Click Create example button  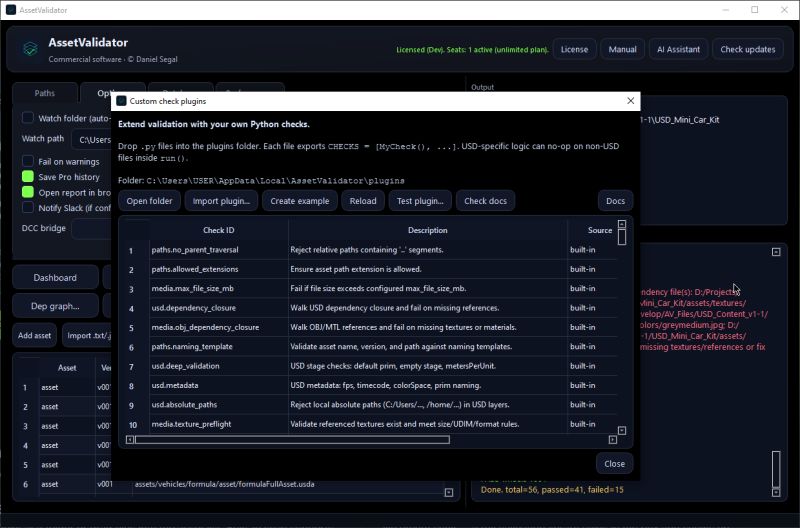(x=299, y=200)
